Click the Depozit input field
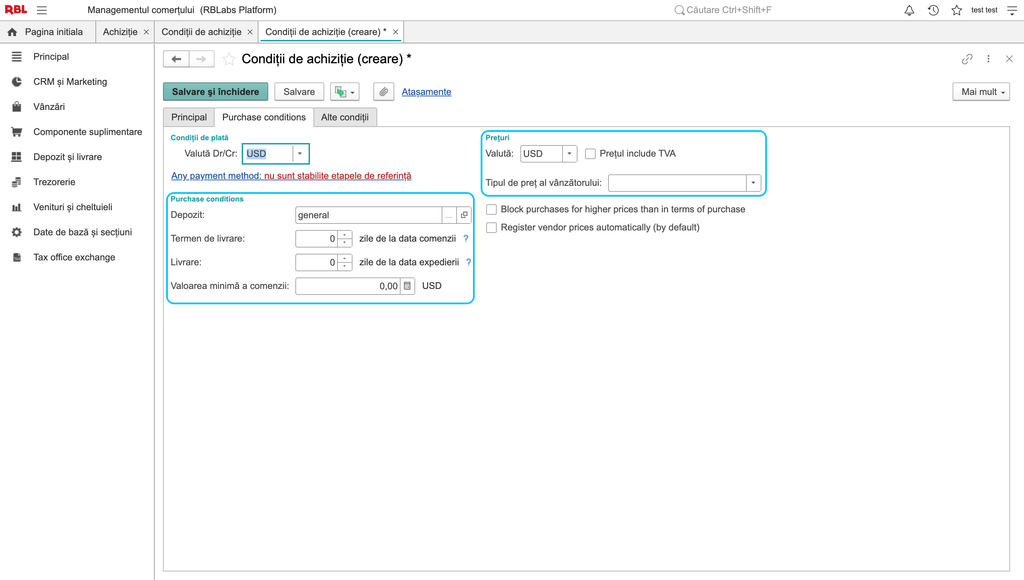1024x580 pixels. point(368,215)
